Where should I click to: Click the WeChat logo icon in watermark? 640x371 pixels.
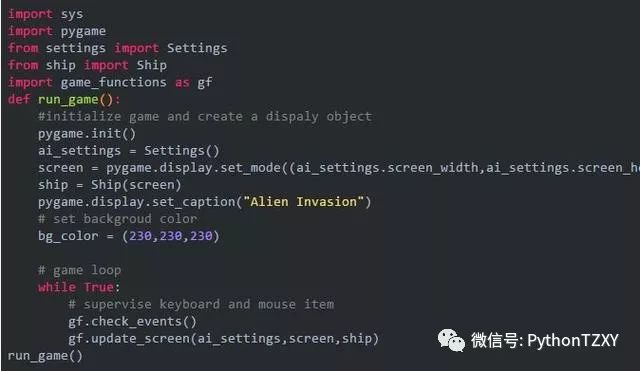click(x=451, y=340)
